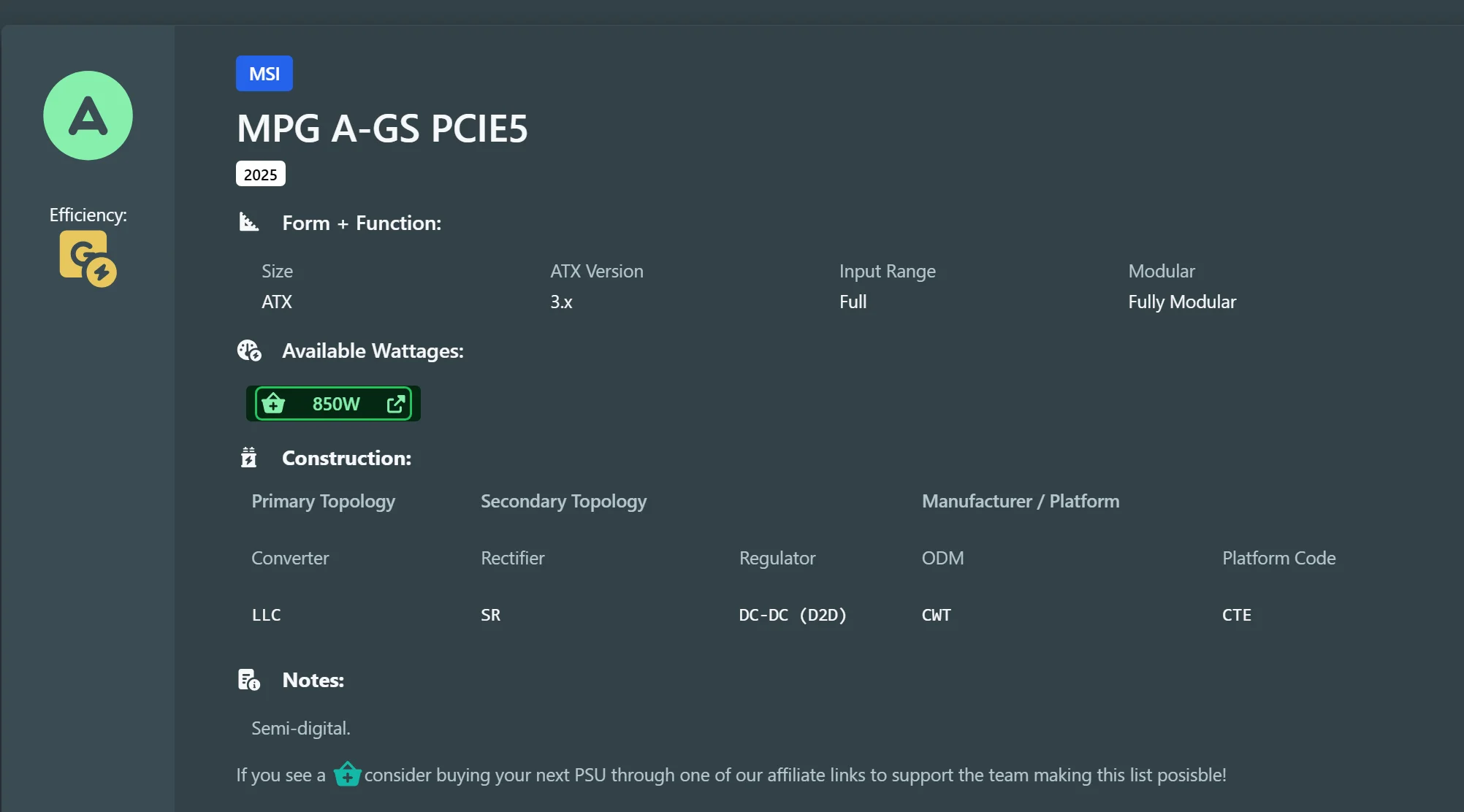Click the MPG A-GS PCIE5 title
Image resolution: width=1464 pixels, height=812 pixels.
click(381, 129)
